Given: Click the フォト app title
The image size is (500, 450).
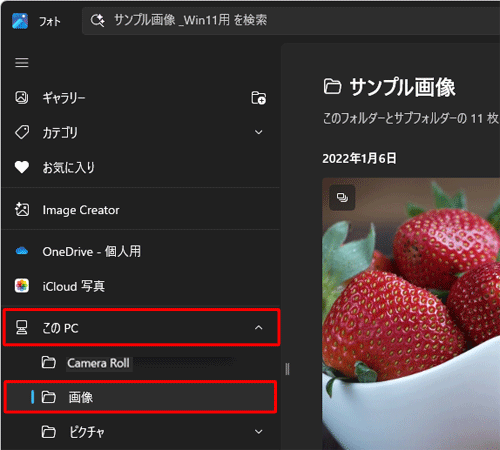Looking at the screenshot, I should tap(50, 22).
